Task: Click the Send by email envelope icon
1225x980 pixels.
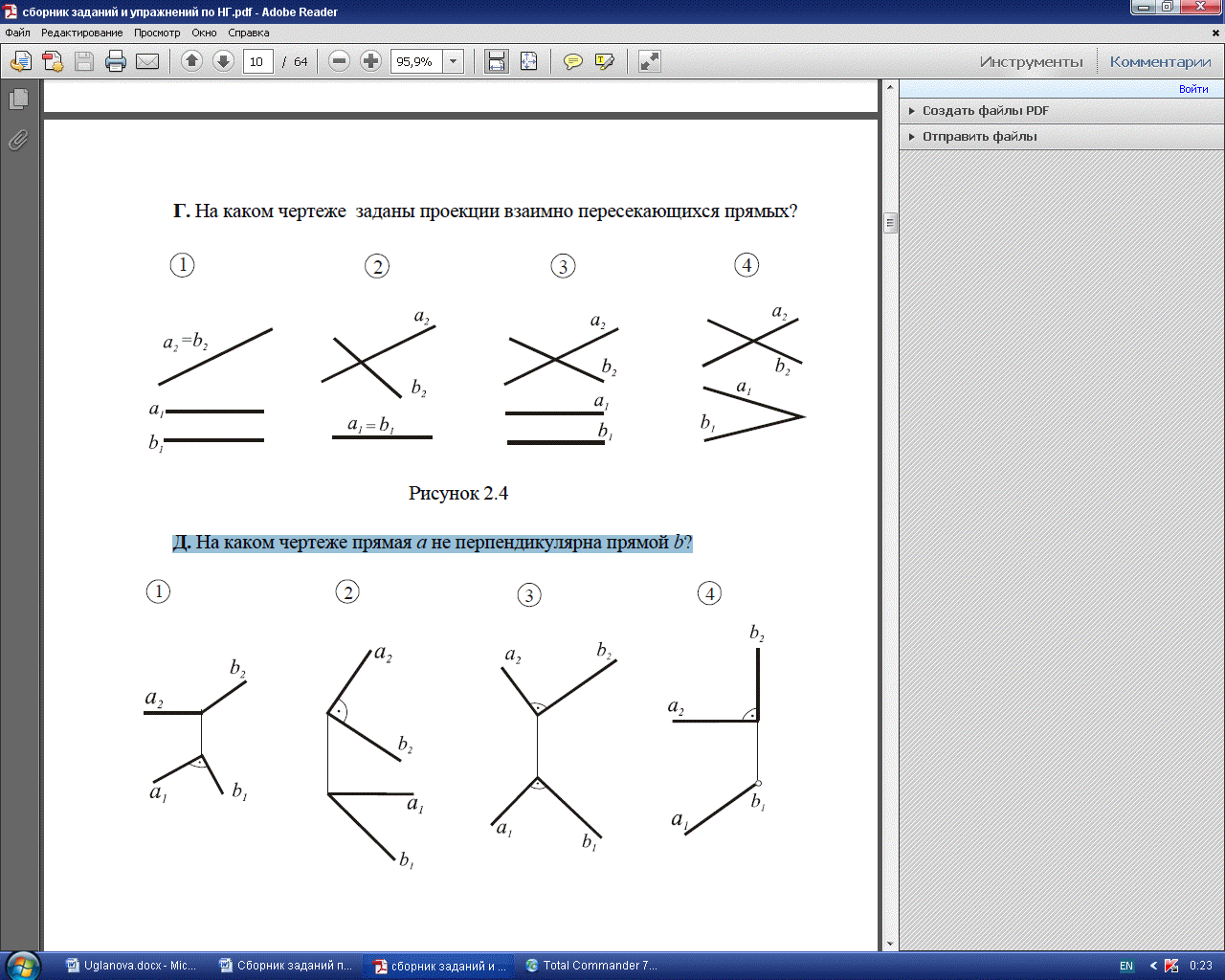Action: click(x=147, y=62)
